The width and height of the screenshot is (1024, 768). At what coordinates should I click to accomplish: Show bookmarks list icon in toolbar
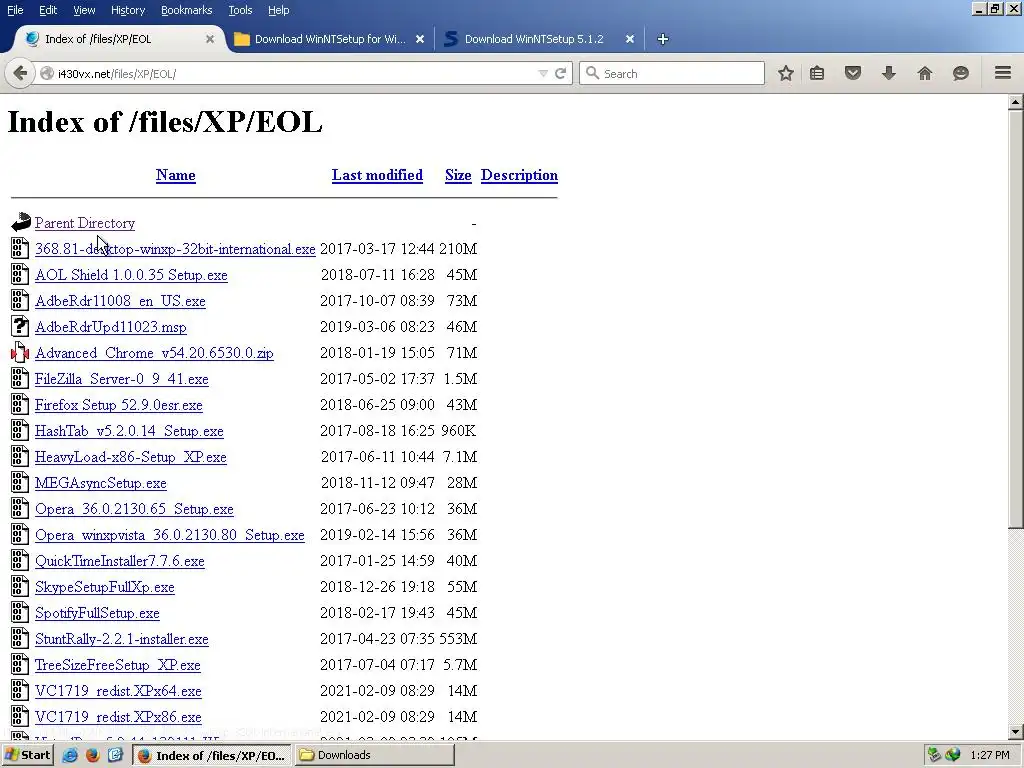click(816, 73)
